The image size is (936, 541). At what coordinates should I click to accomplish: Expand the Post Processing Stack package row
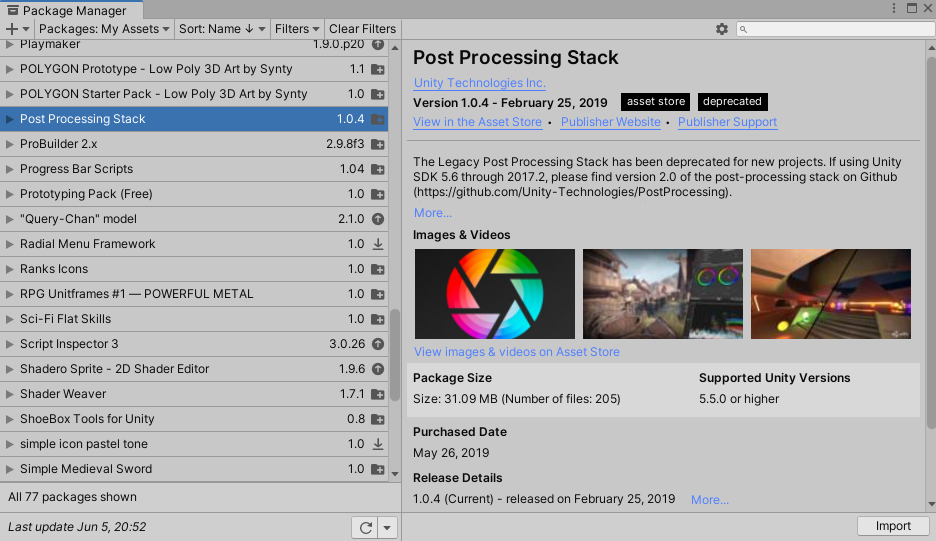click(10, 119)
